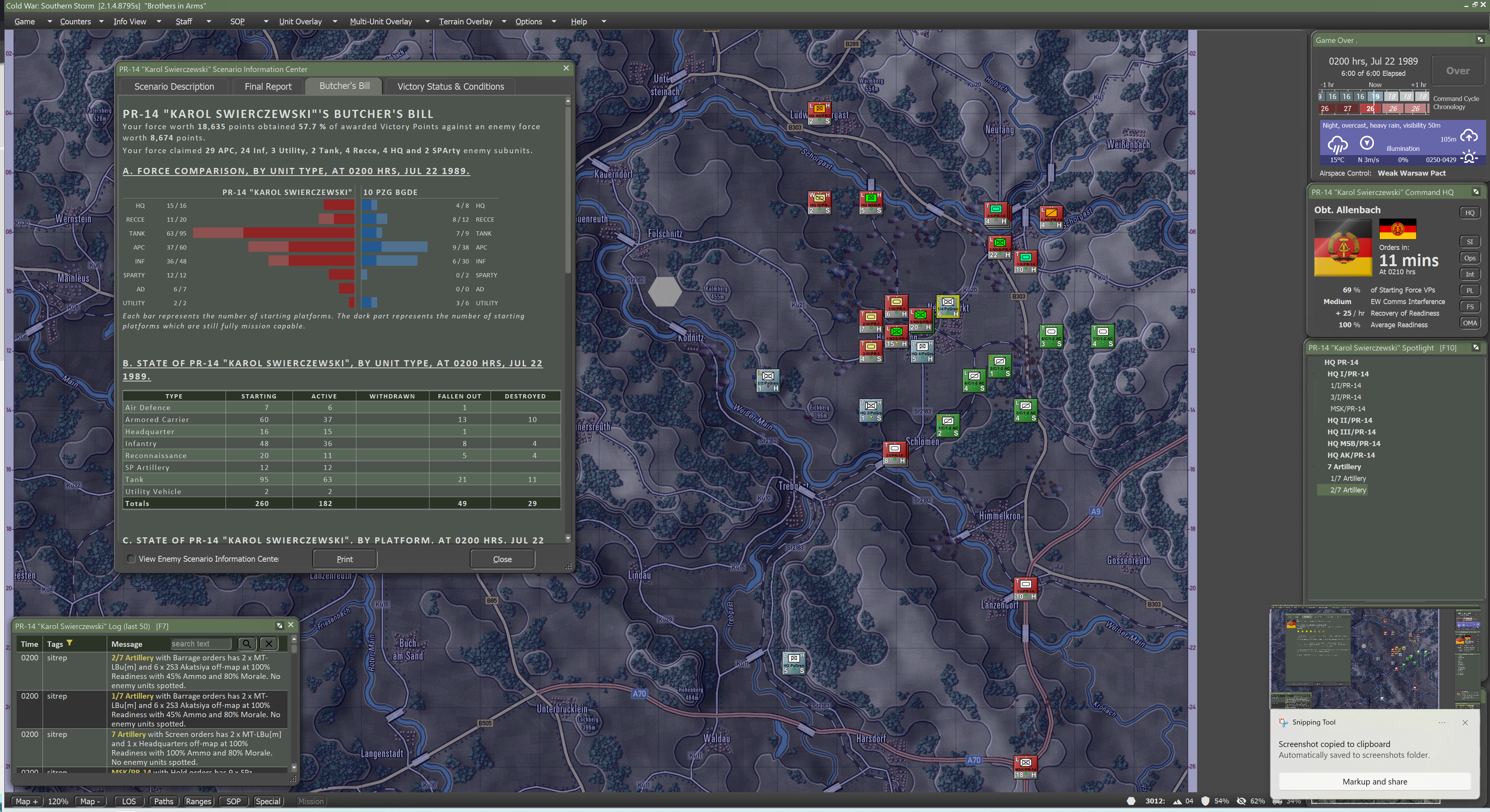The height and width of the screenshot is (812, 1490).
Task: Expand the Multi-Unit Overlay dropdown arrow
Action: pos(427,21)
